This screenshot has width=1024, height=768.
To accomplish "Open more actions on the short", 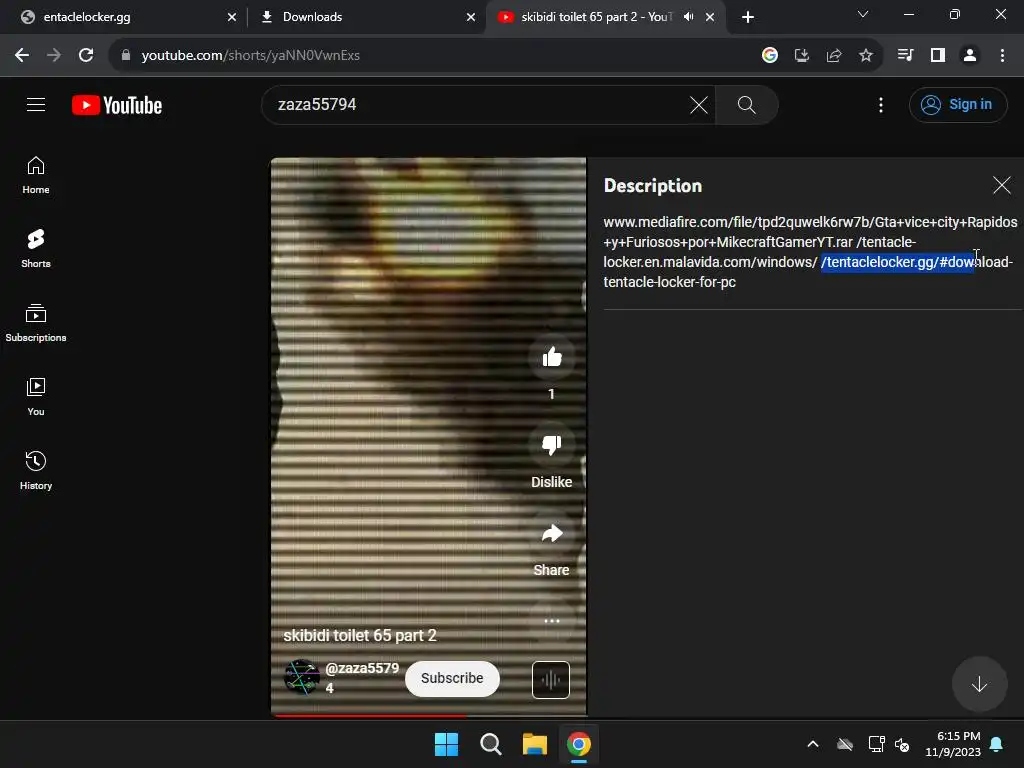I will point(552,621).
